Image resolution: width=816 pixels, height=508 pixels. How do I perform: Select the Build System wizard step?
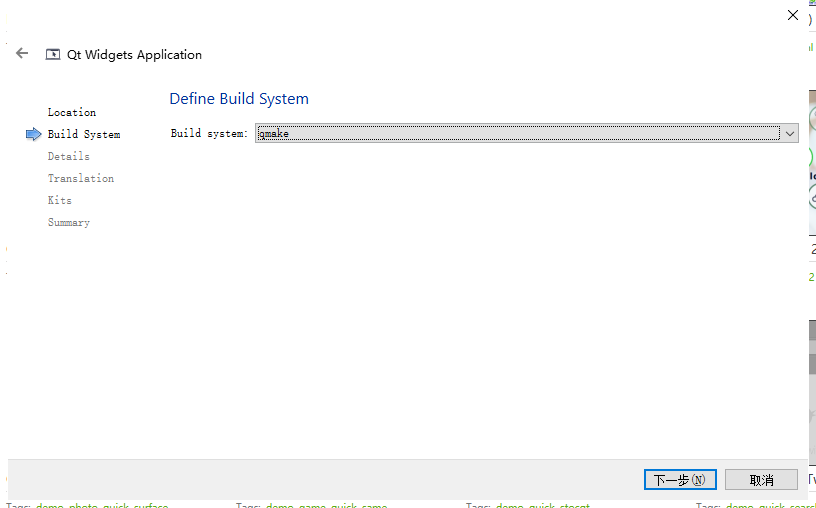coord(84,134)
